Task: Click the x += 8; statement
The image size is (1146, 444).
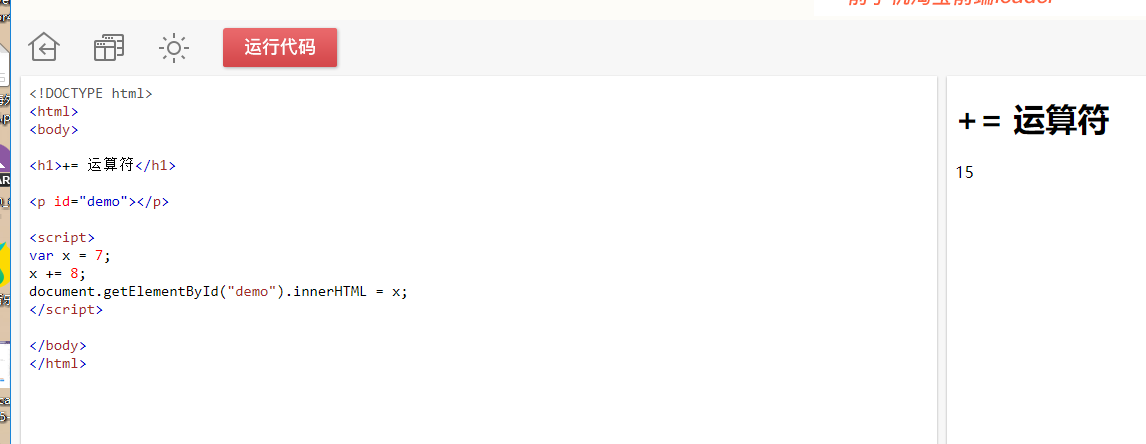Action: coord(58,274)
